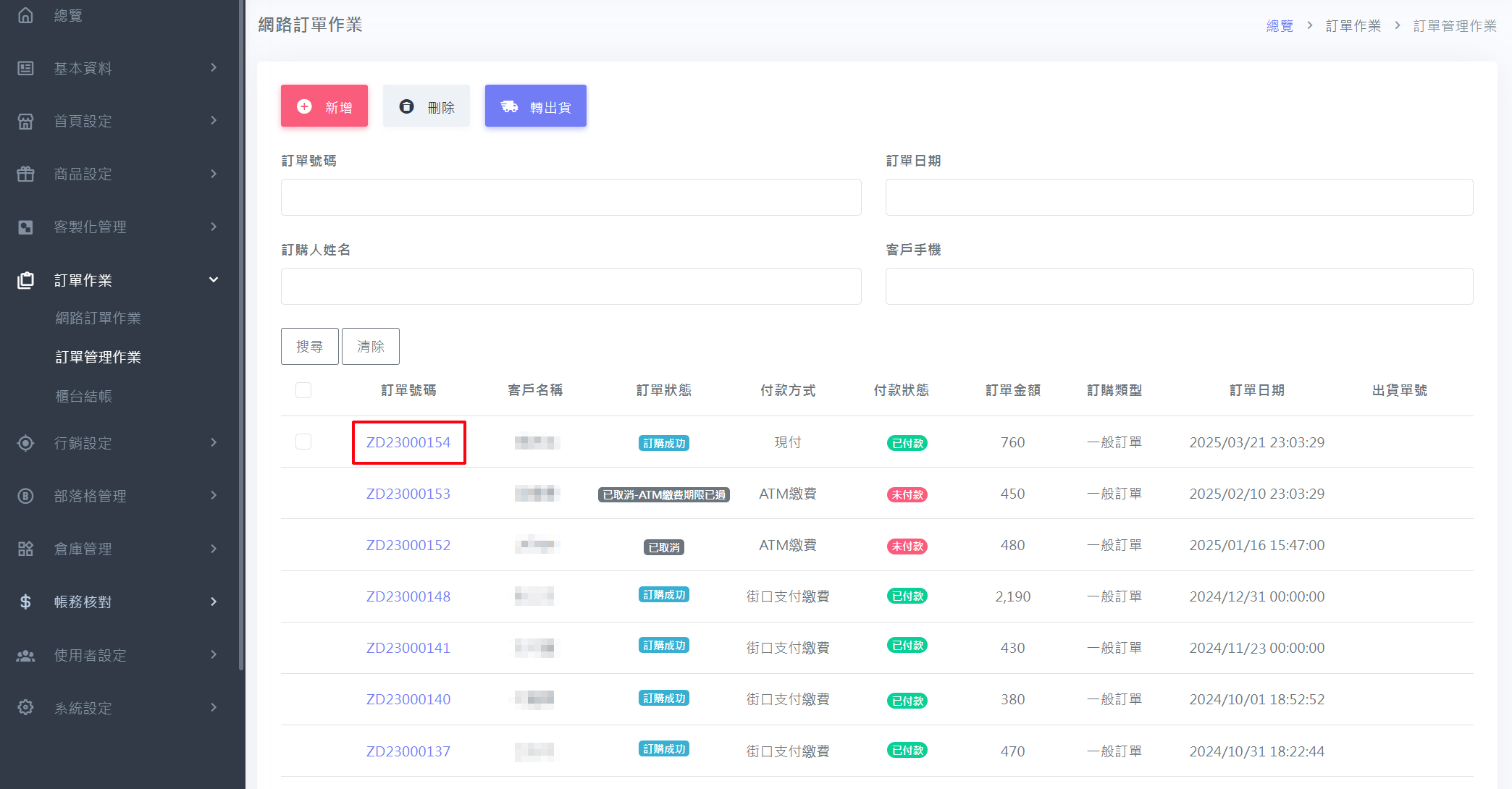Image resolution: width=1512 pixels, height=789 pixels.
Task: Click the 訂單日期 input field
Action: point(1178,197)
